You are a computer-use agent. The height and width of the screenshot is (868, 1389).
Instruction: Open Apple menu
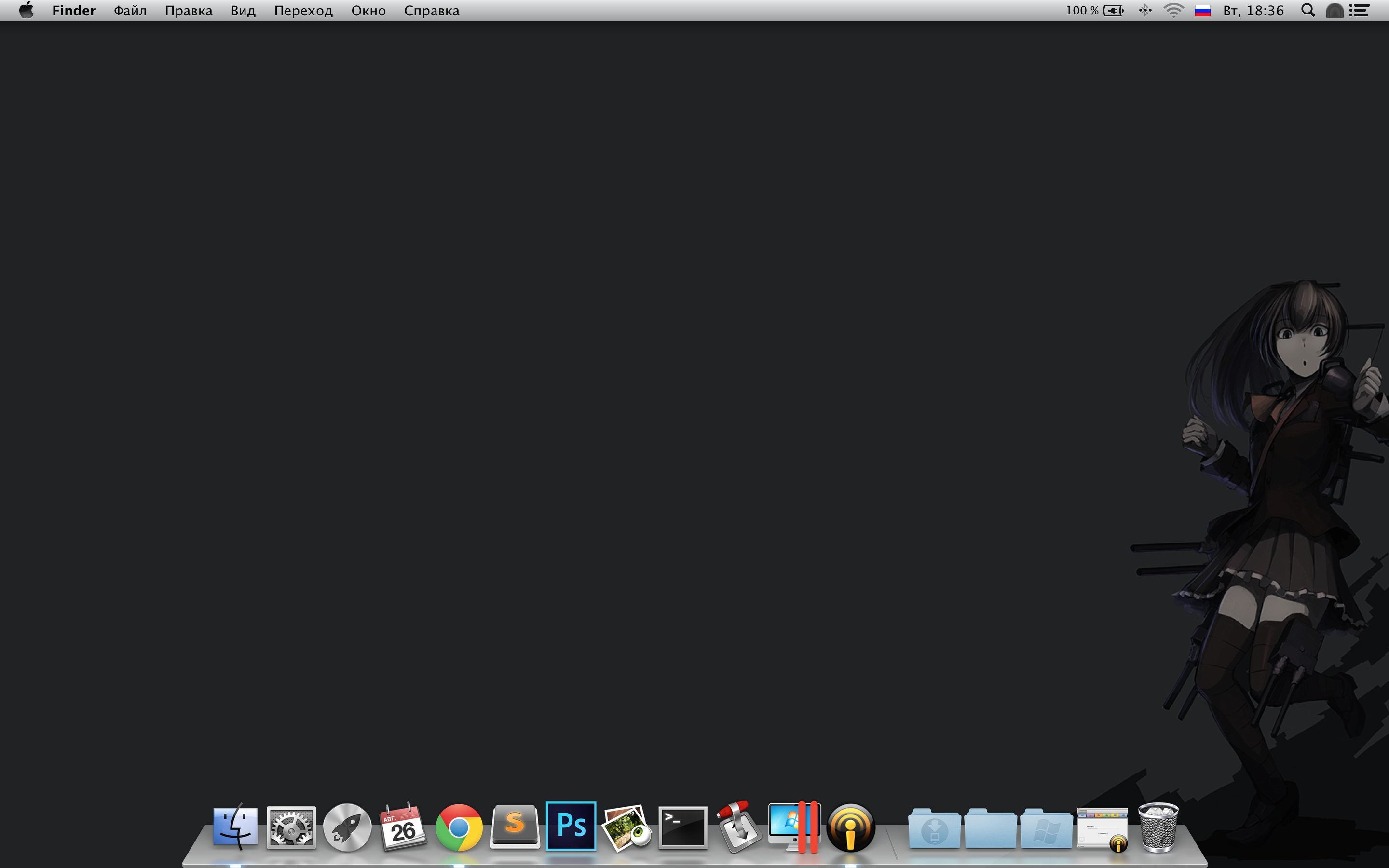click(x=27, y=10)
